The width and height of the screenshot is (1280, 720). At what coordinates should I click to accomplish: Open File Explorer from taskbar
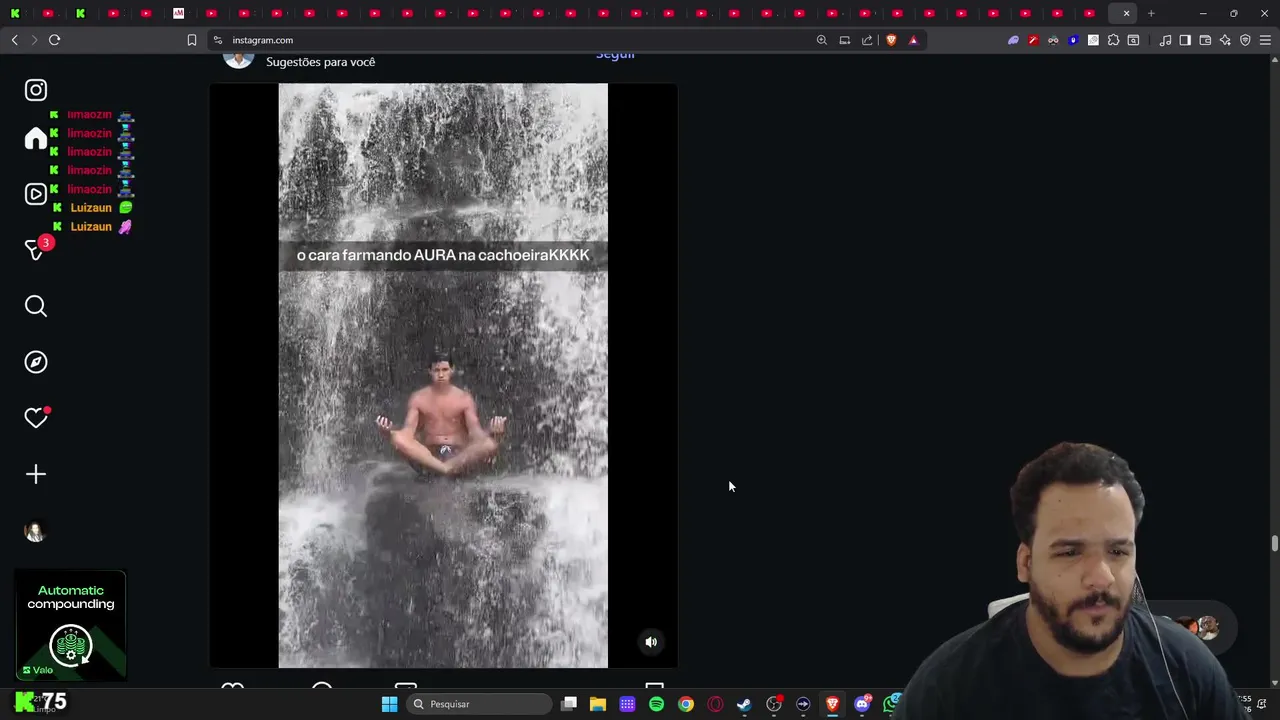598,704
